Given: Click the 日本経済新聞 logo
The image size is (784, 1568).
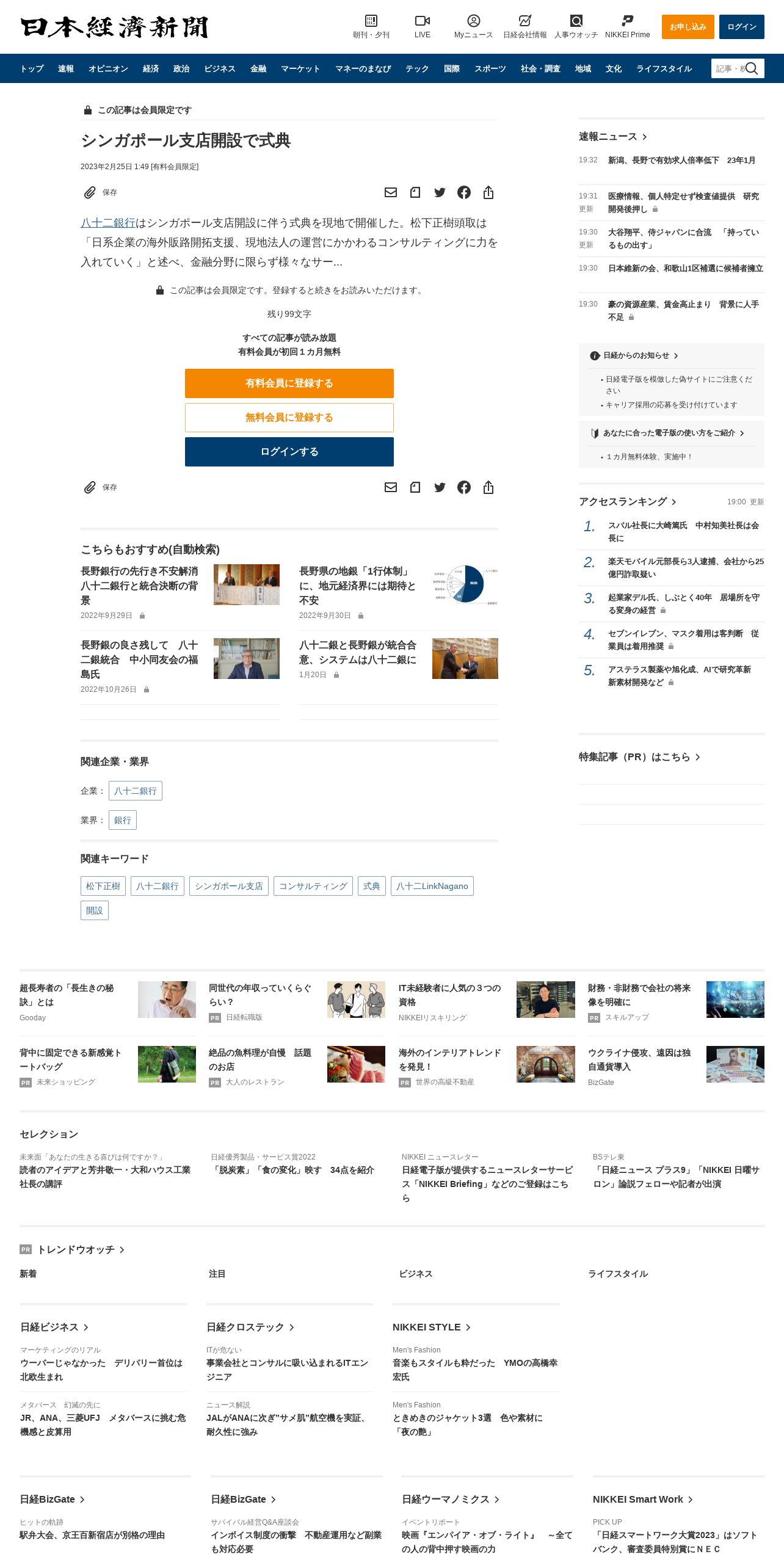Looking at the screenshot, I should click(114, 27).
